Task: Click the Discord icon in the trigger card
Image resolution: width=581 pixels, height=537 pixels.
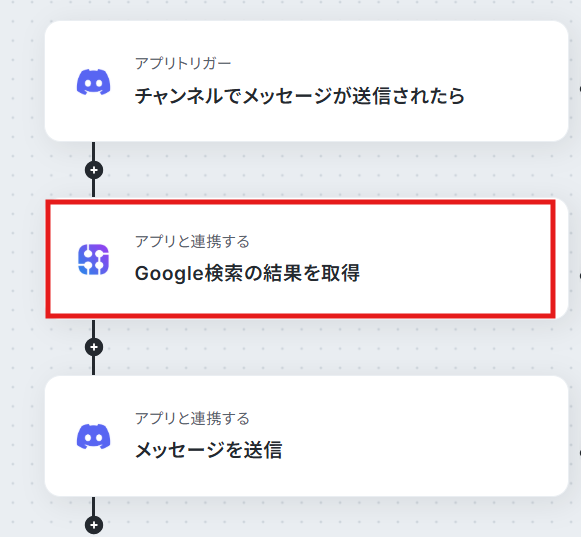Action: pos(93,82)
